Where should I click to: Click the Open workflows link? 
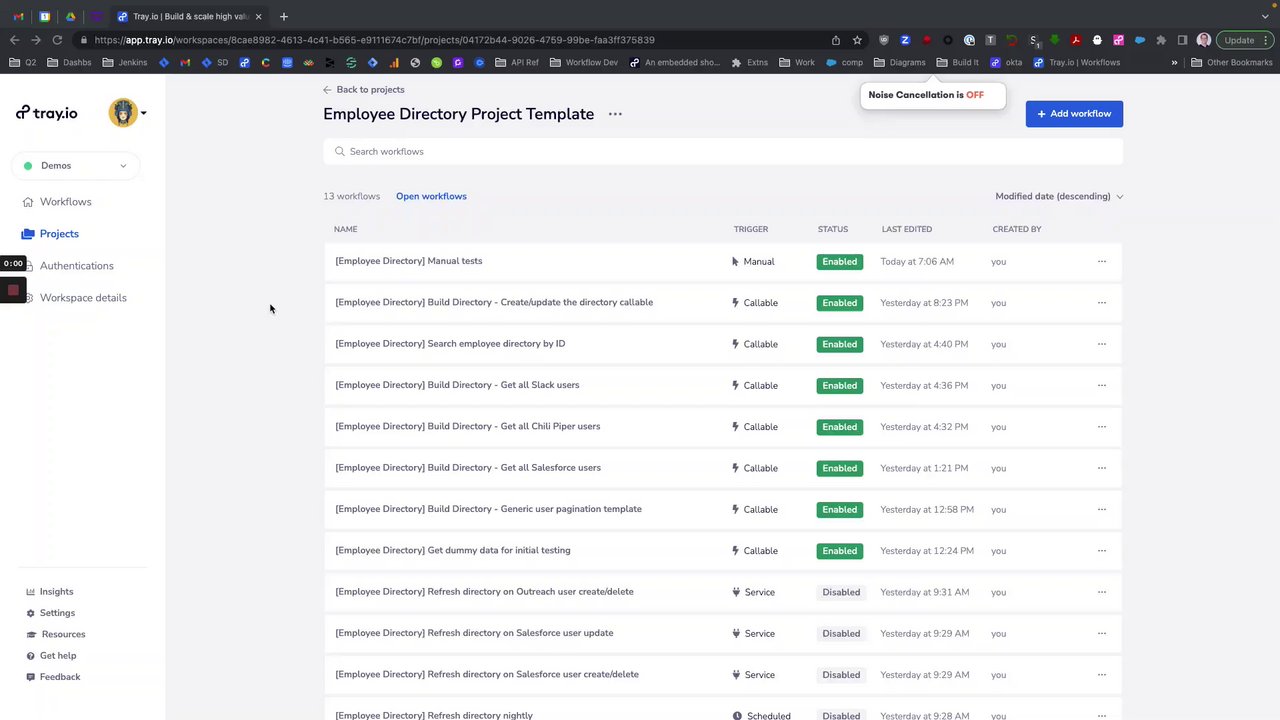click(431, 197)
